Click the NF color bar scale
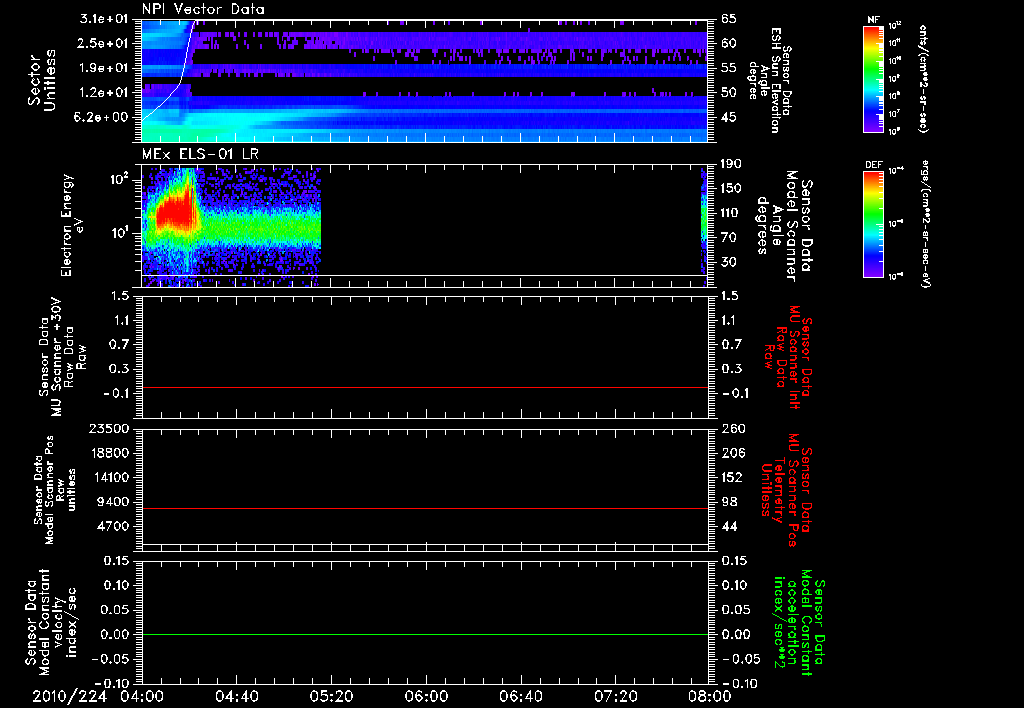The height and width of the screenshot is (708, 1024). coord(874,78)
